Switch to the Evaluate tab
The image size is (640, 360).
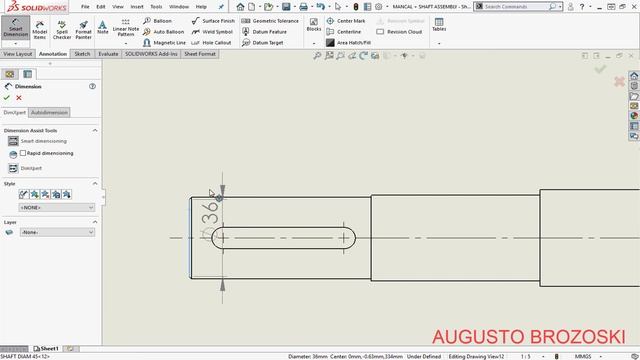tap(108, 54)
